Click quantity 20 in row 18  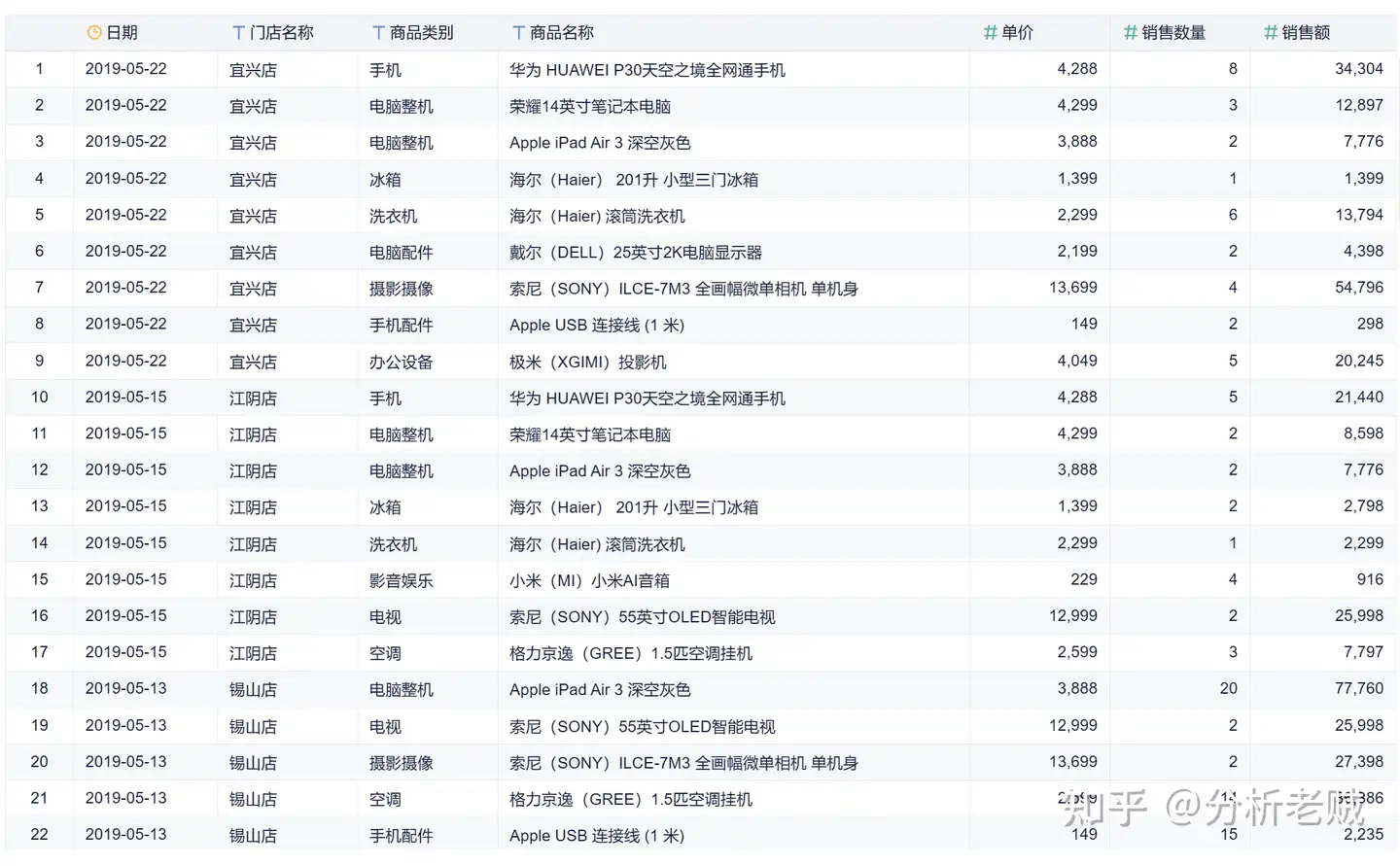[x=1229, y=689]
